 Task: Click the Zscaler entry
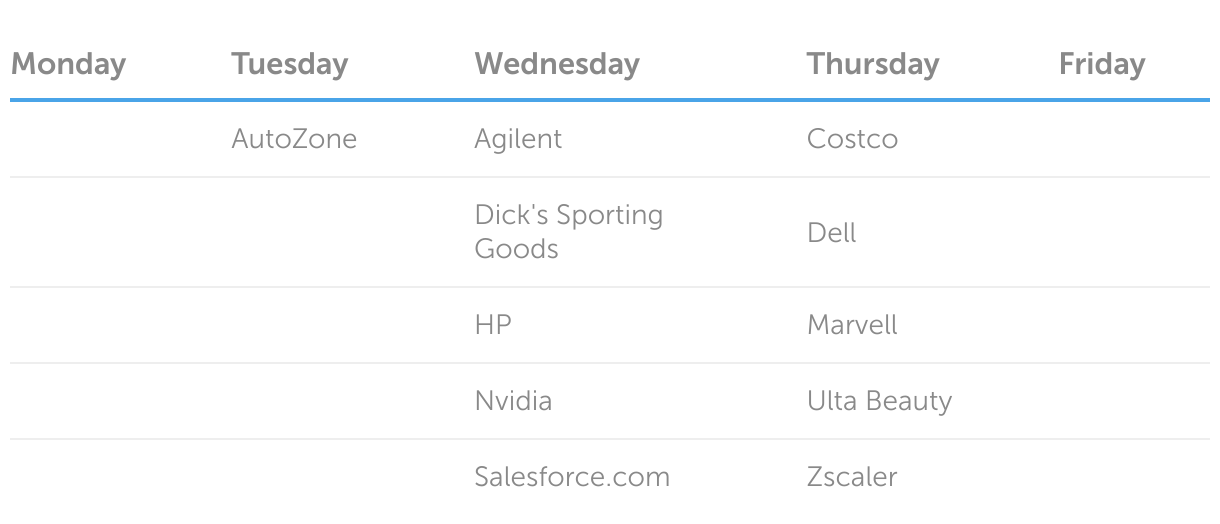[x=852, y=477]
